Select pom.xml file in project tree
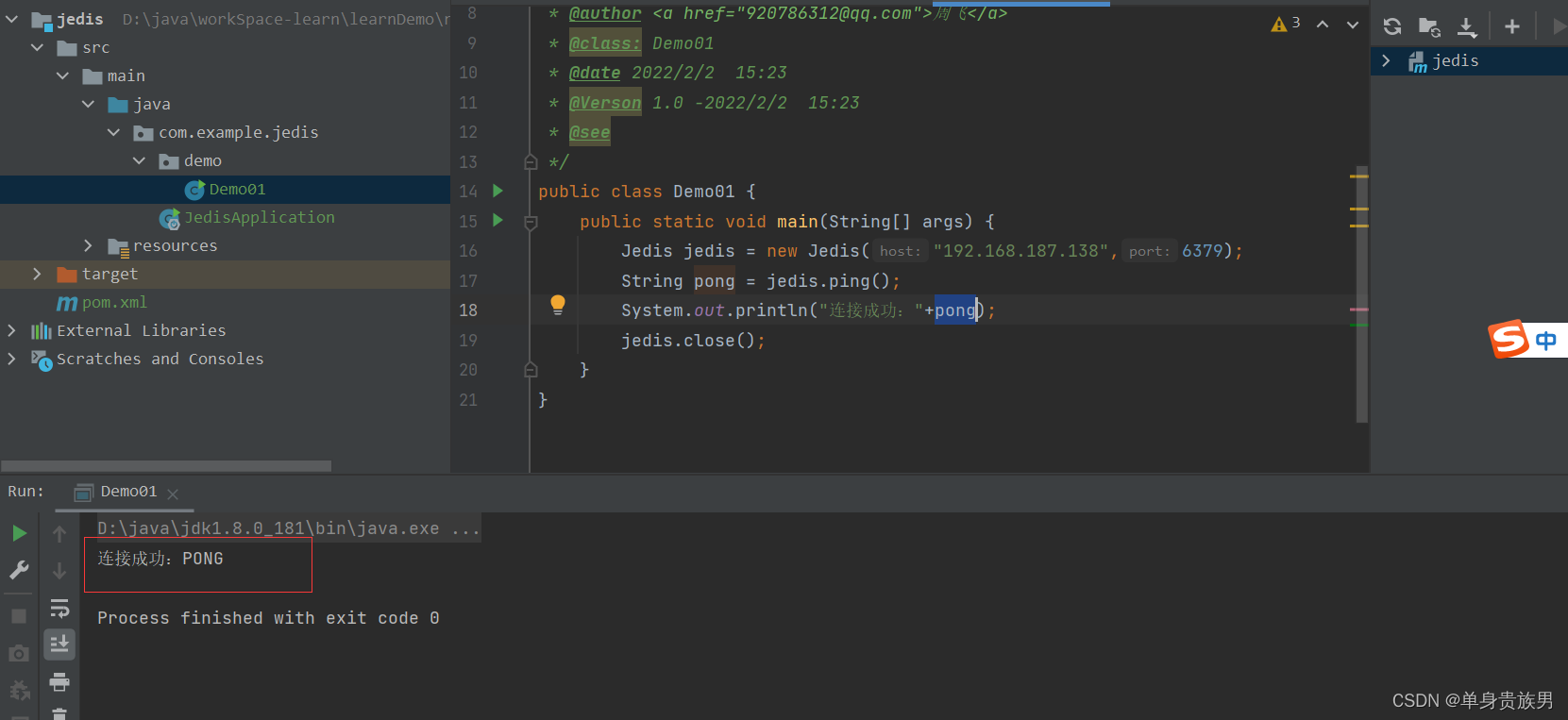1568x720 pixels. (114, 302)
